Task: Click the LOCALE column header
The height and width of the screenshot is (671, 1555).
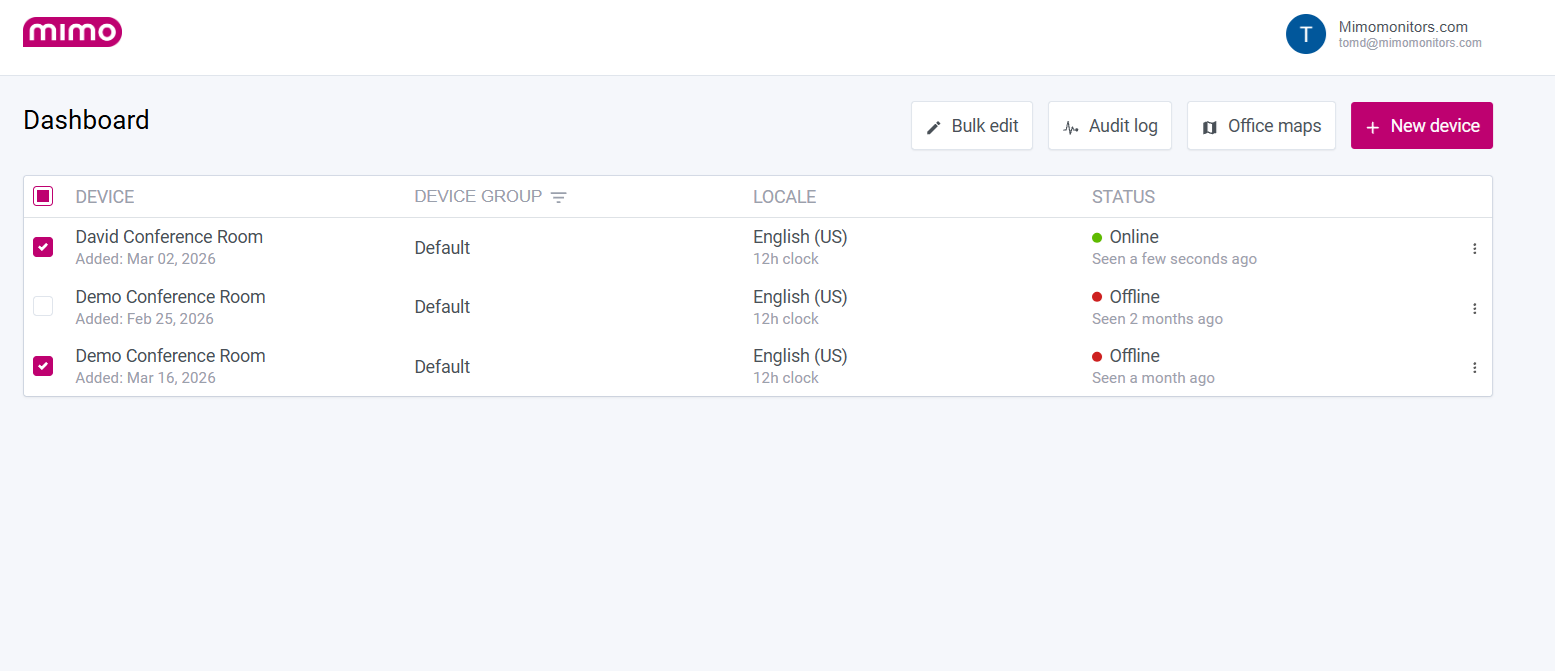Action: coord(785,197)
